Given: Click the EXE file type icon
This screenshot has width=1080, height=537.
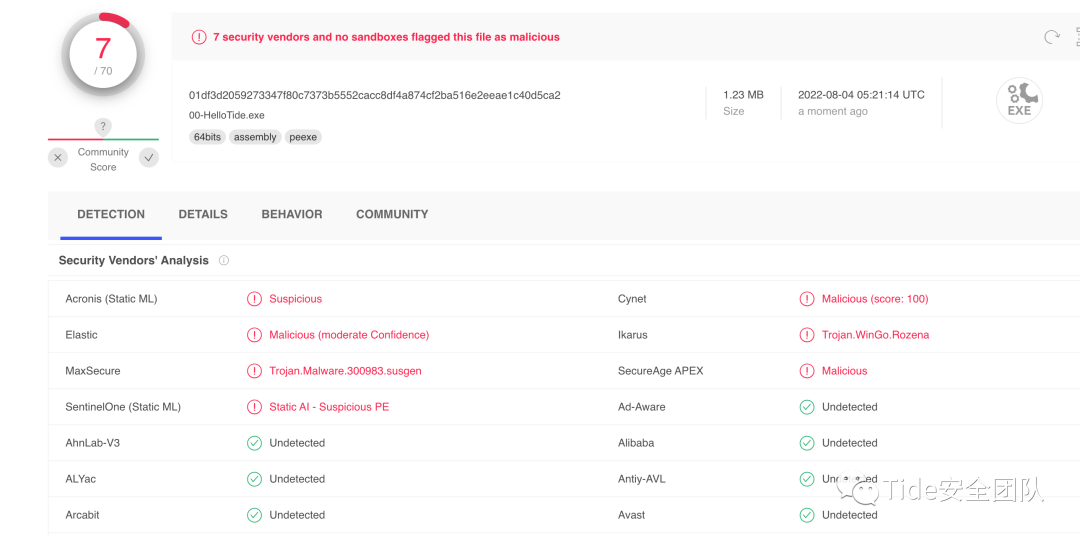Looking at the screenshot, I should pyautogui.click(x=1019, y=101).
